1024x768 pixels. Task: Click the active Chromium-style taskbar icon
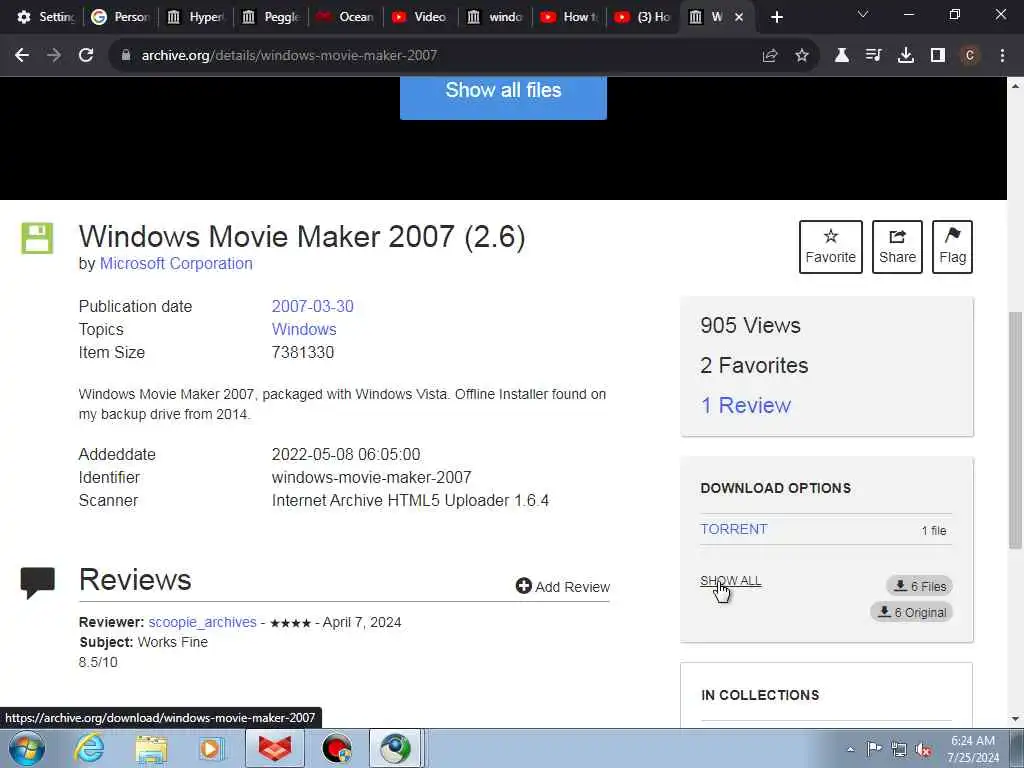click(396, 748)
